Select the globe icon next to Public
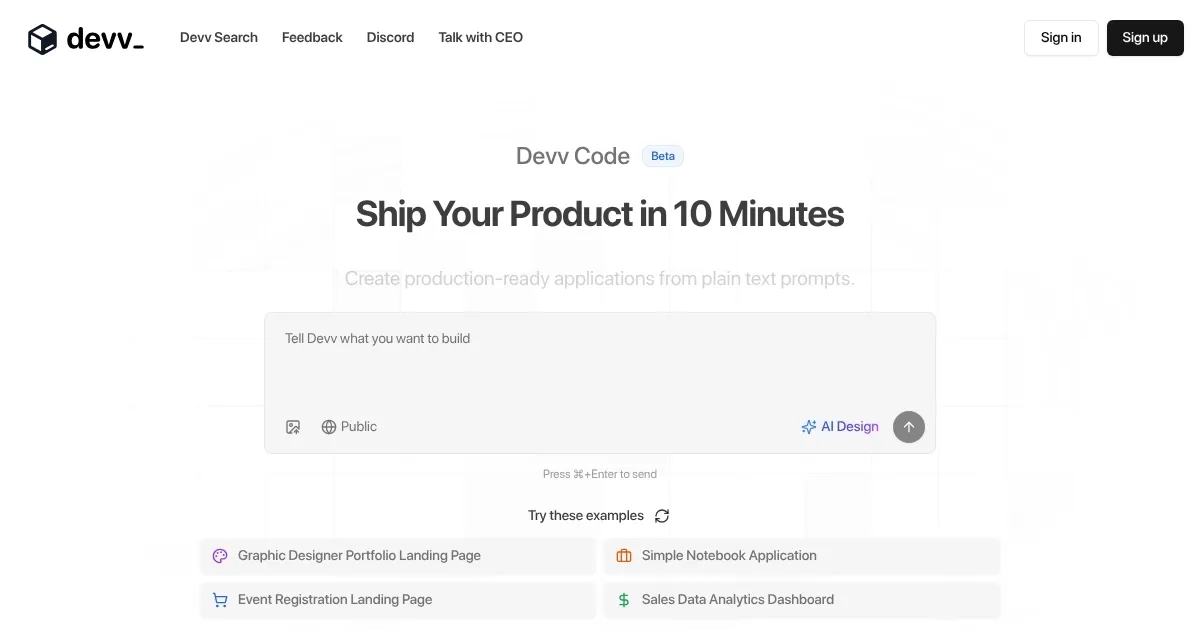Screen dimensions: 1200x630 tap(330, 427)
